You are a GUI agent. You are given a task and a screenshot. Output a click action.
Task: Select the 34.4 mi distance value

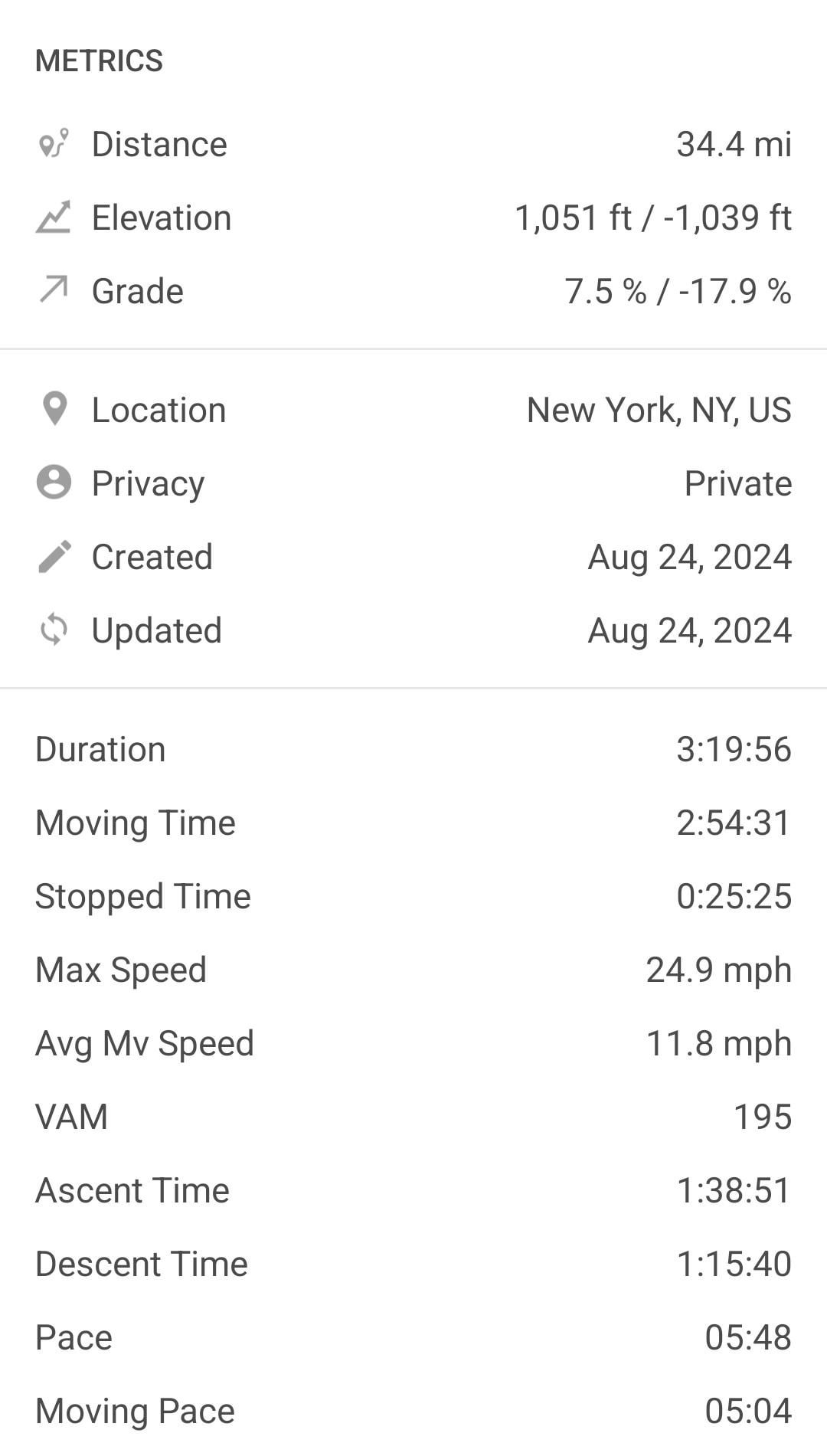click(733, 144)
